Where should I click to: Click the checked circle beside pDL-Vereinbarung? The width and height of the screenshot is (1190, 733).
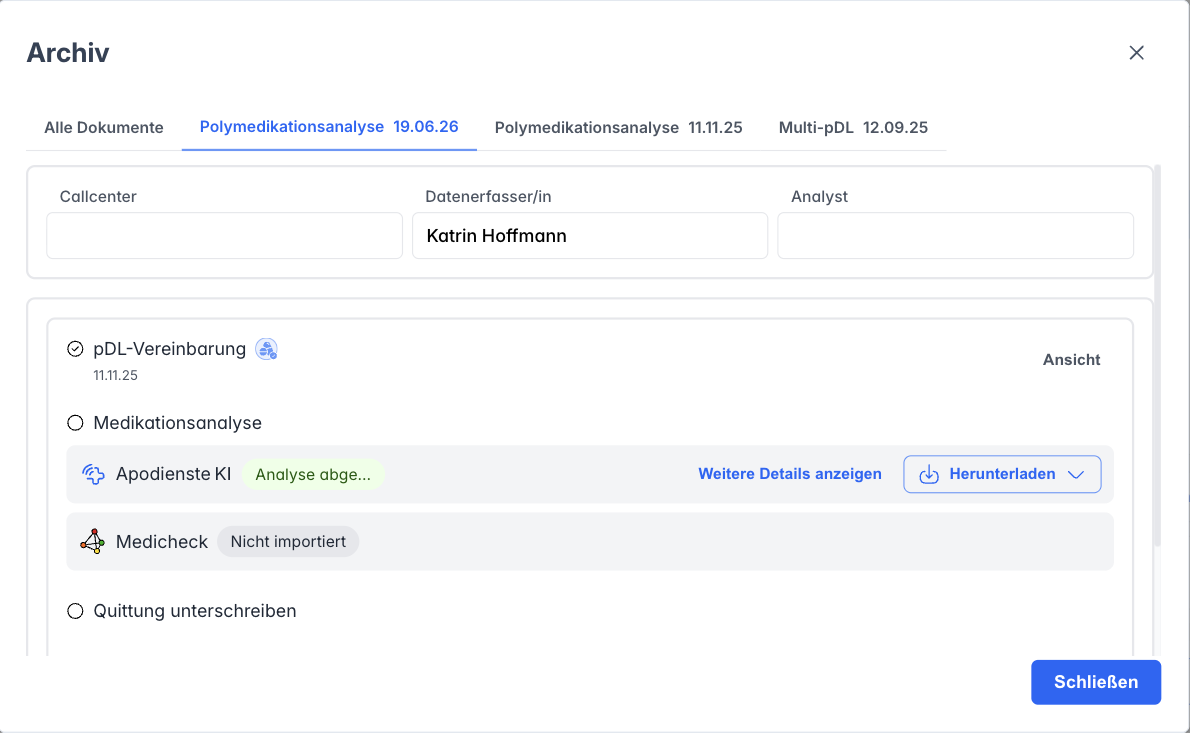tap(75, 349)
